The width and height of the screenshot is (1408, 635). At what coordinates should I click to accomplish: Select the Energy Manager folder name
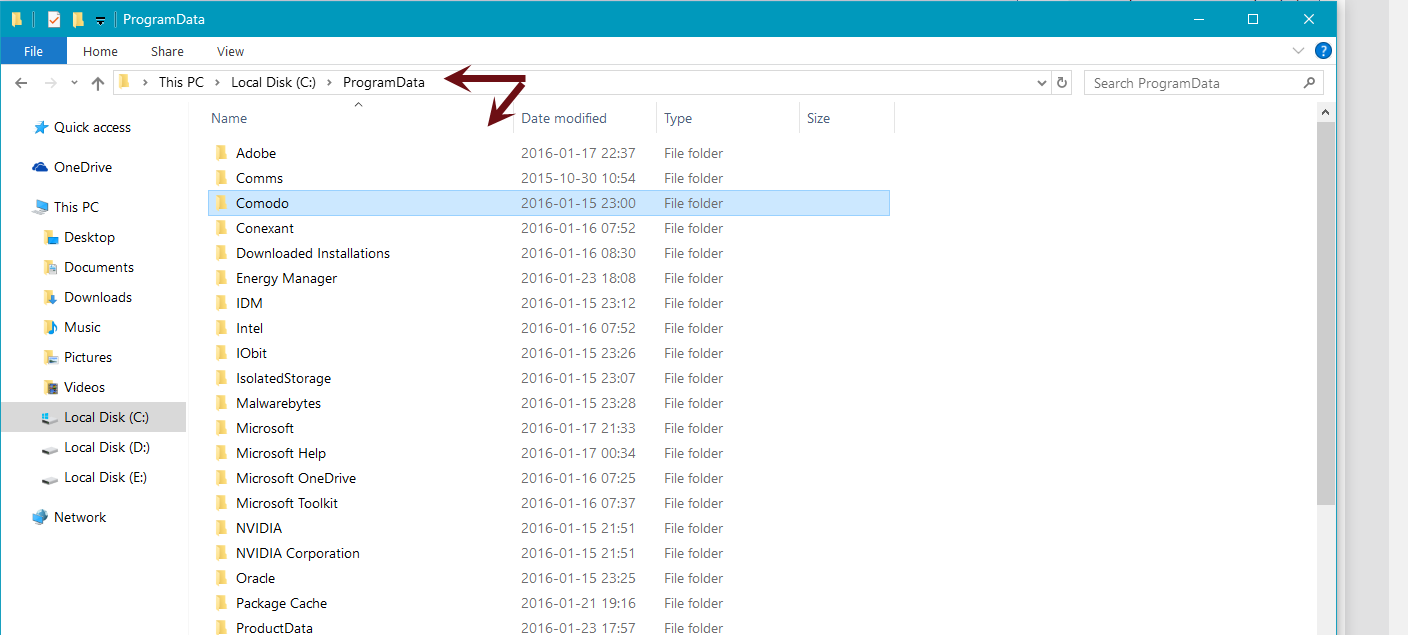286,278
